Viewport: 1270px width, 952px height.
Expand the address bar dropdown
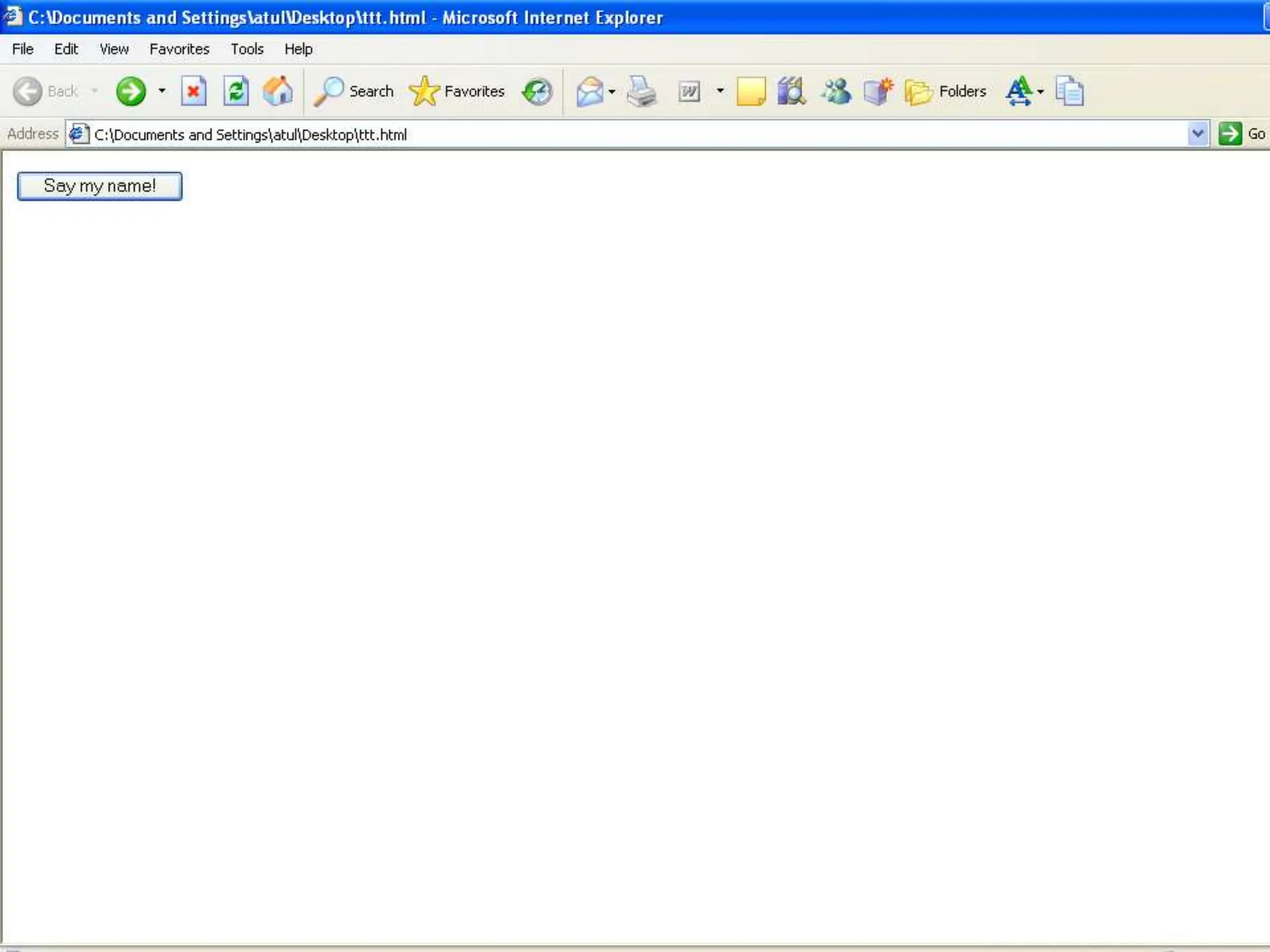point(1197,134)
